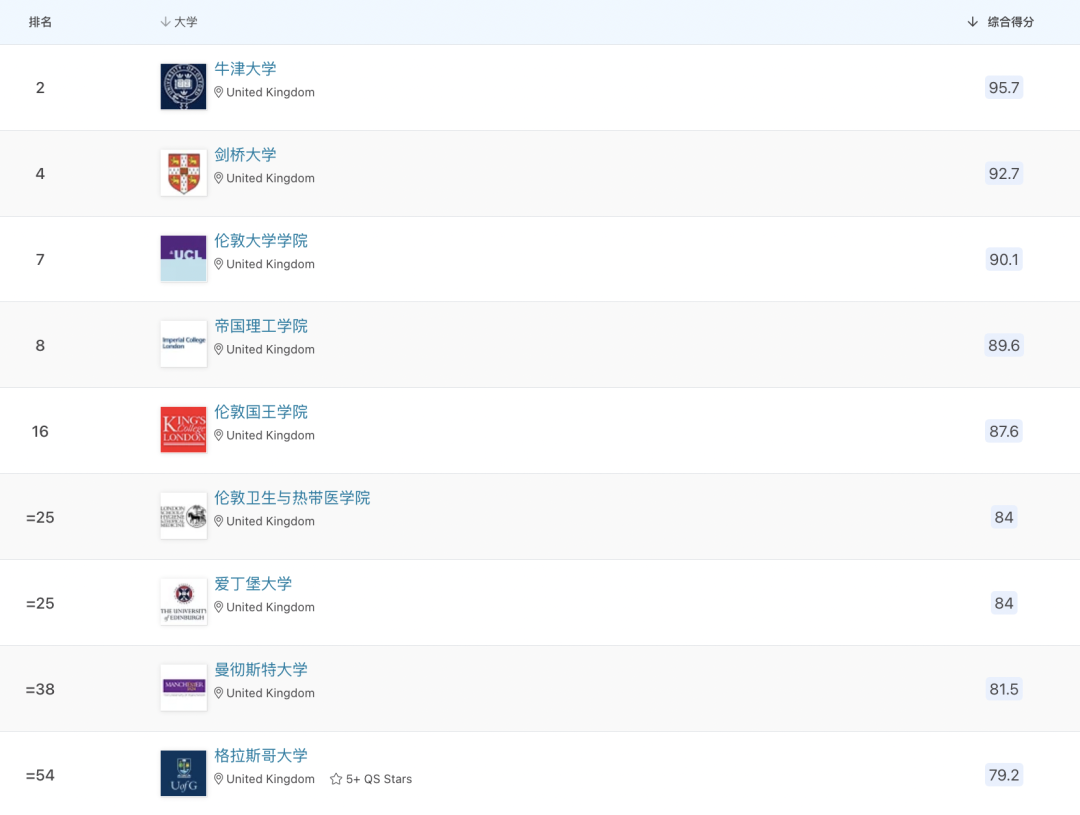Image resolution: width=1080 pixels, height=815 pixels.
Task: Open the 牛津大学 link
Action: [x=245, y=69]
